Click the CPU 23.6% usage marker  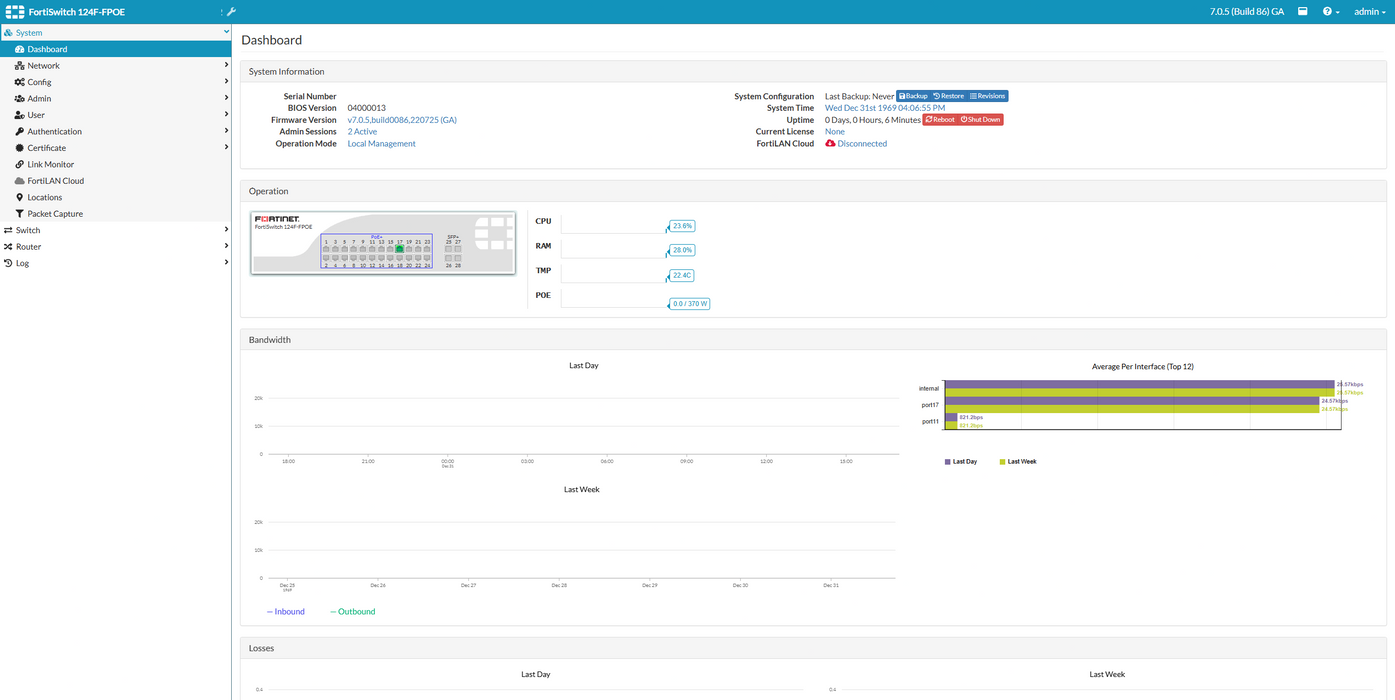click(682, 226)
